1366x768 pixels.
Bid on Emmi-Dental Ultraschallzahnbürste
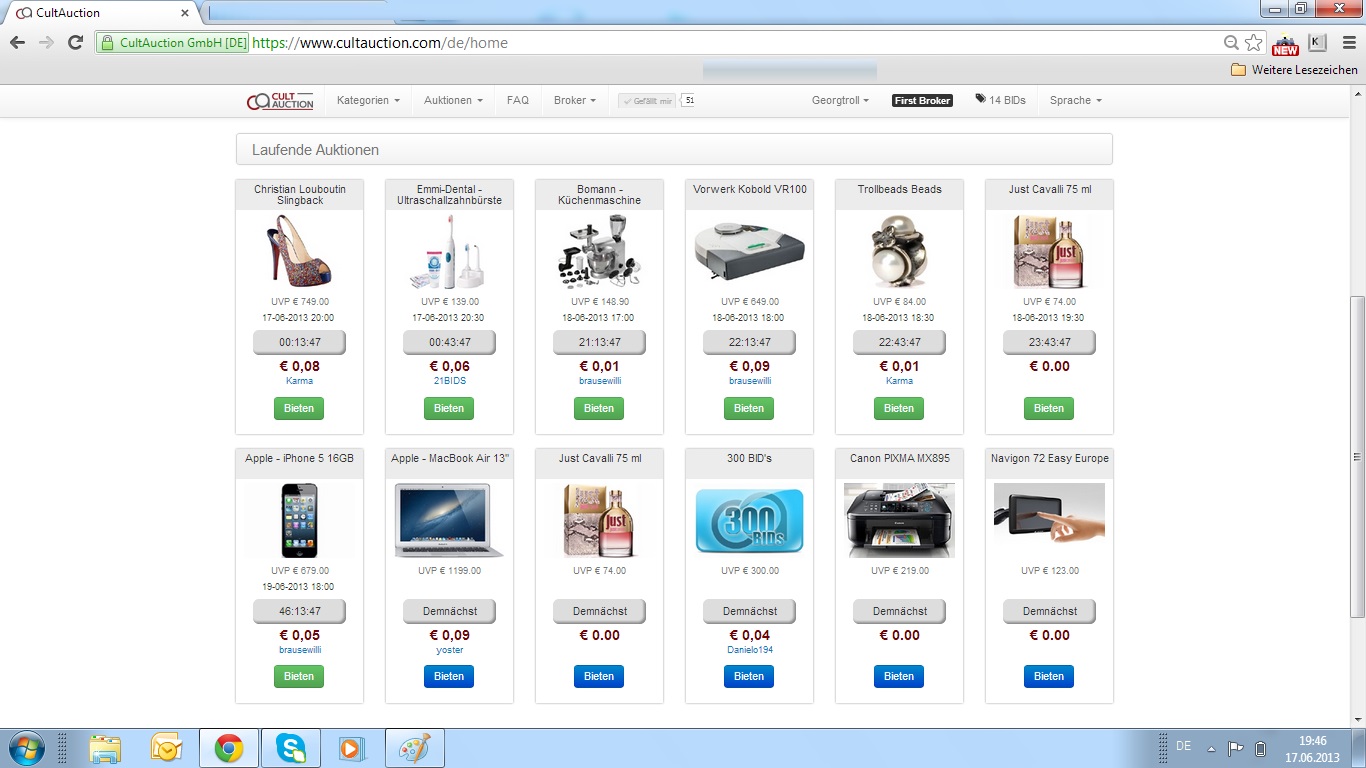coord(449,408)
